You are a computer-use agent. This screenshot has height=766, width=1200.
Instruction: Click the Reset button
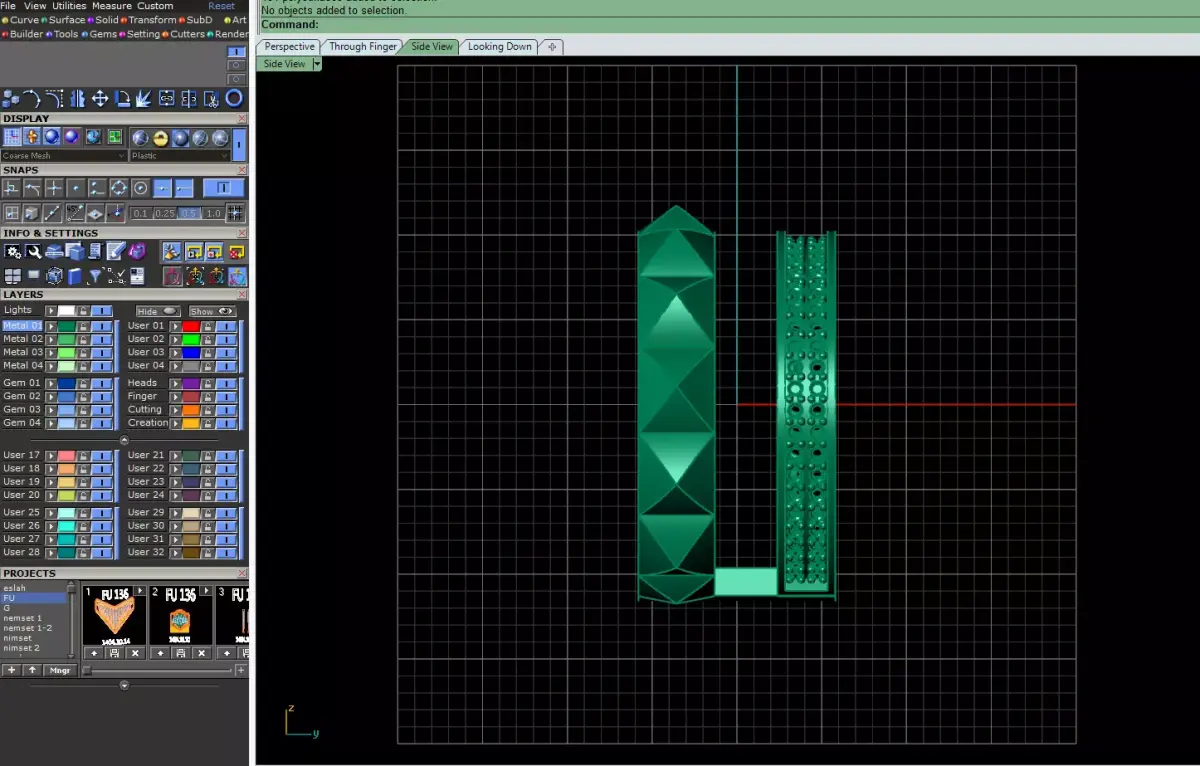[221, 6]
